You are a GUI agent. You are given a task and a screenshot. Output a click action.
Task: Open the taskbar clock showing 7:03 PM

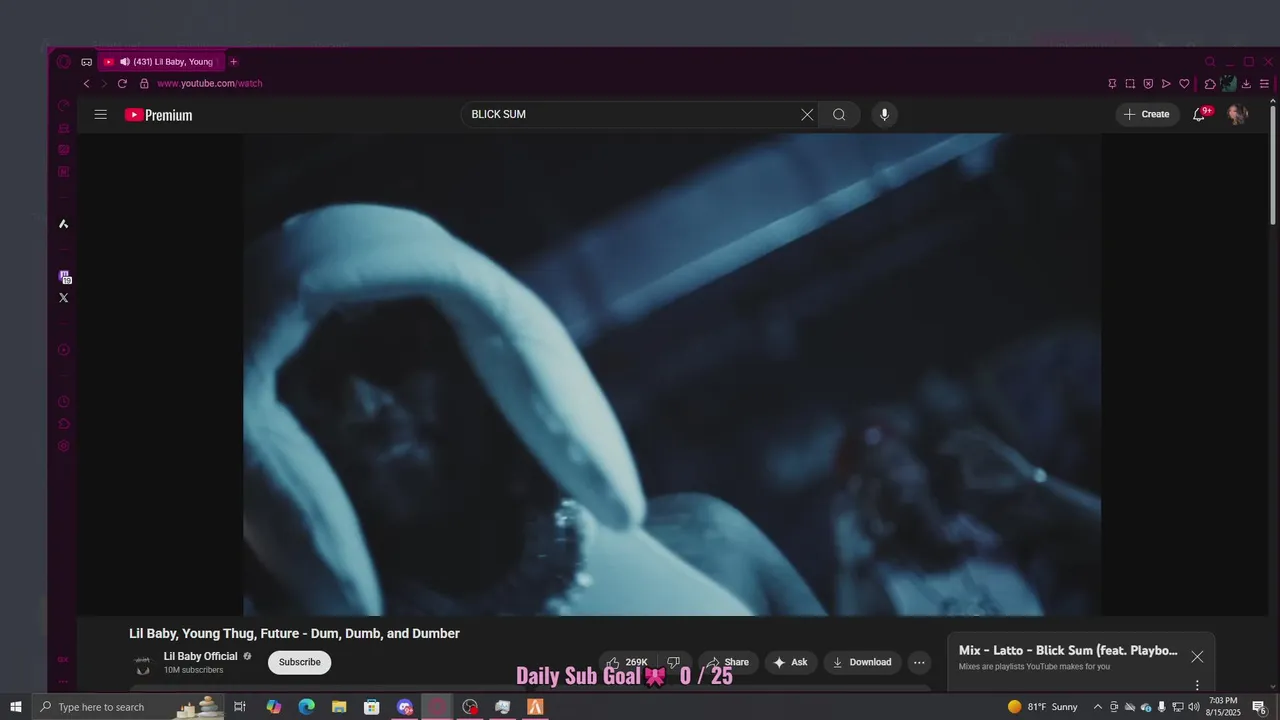tap(1223, 707)
